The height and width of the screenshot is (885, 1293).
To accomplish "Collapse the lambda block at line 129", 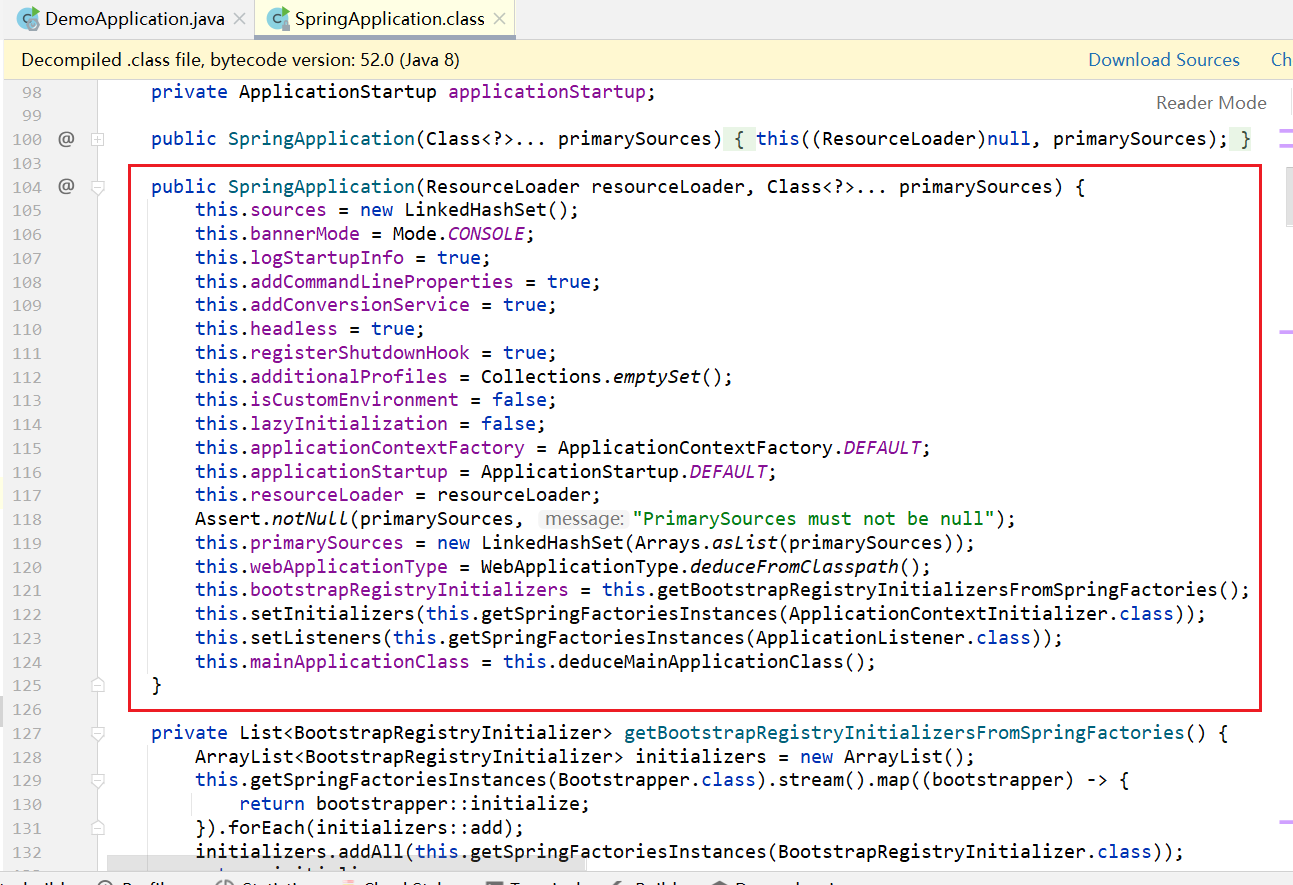I will click(98, 780).
